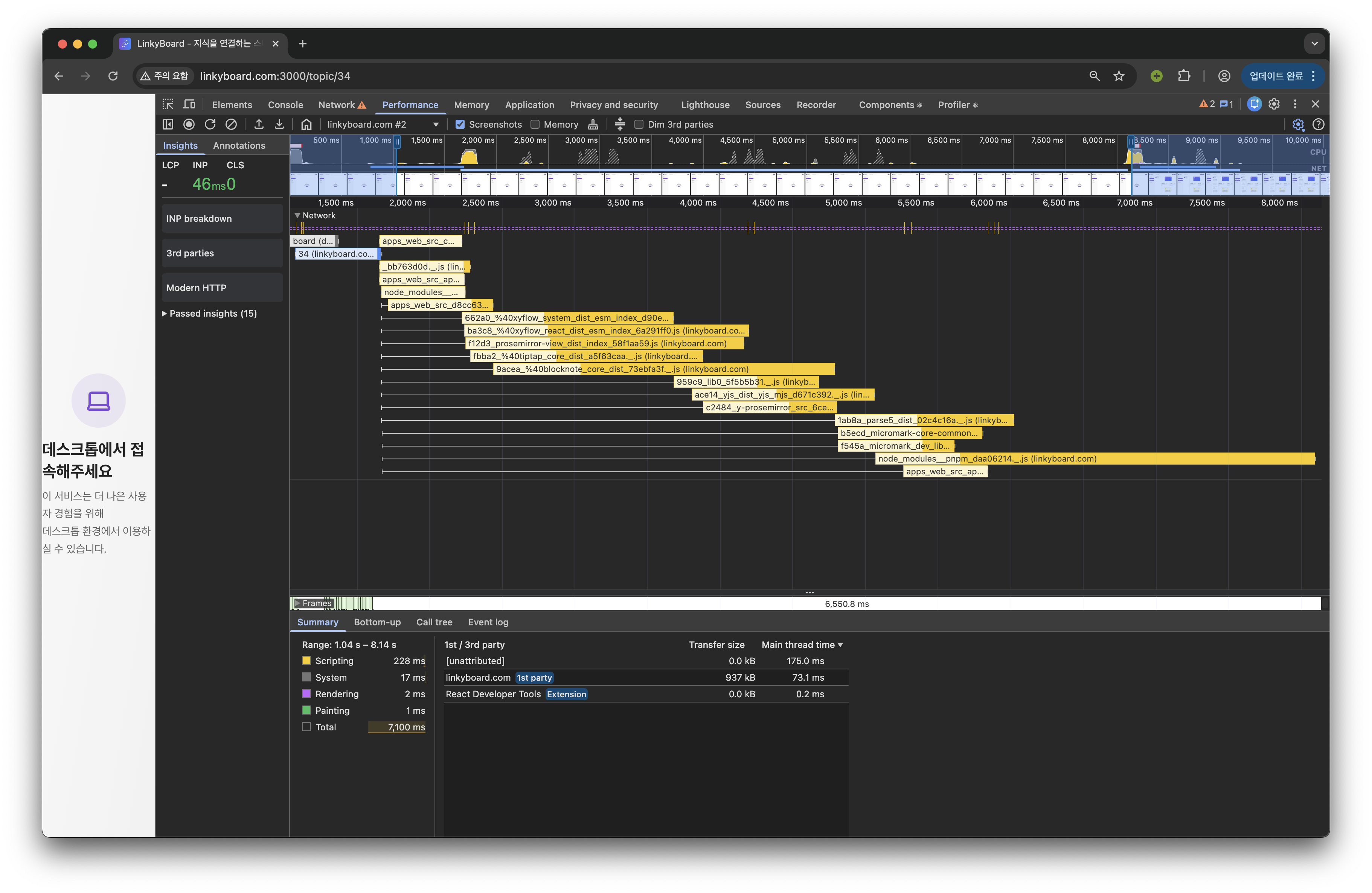This screenshot has height=893, width=1372.
Task: Disable the Screenshots checkbox
Action: point(460,125)
